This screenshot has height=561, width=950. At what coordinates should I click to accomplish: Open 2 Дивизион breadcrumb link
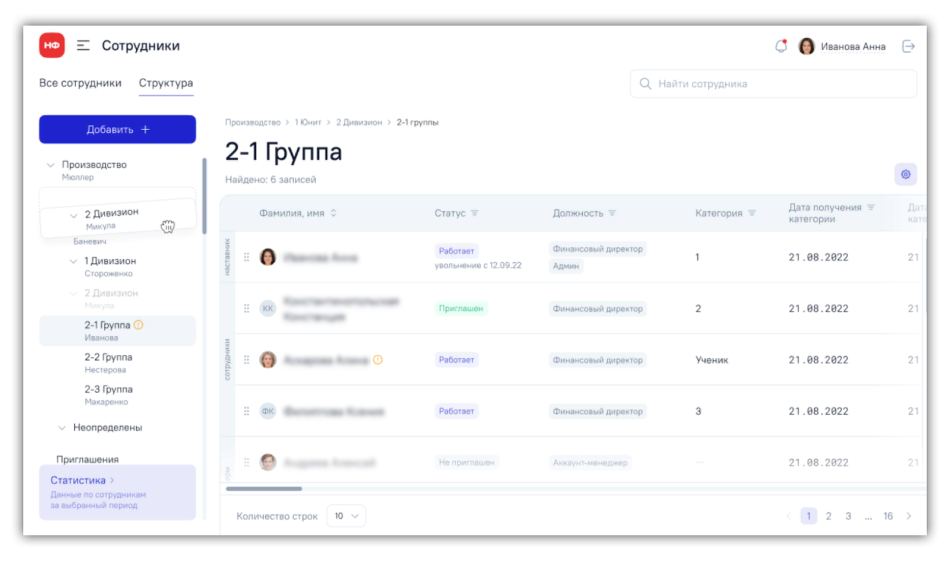(359, 122)
